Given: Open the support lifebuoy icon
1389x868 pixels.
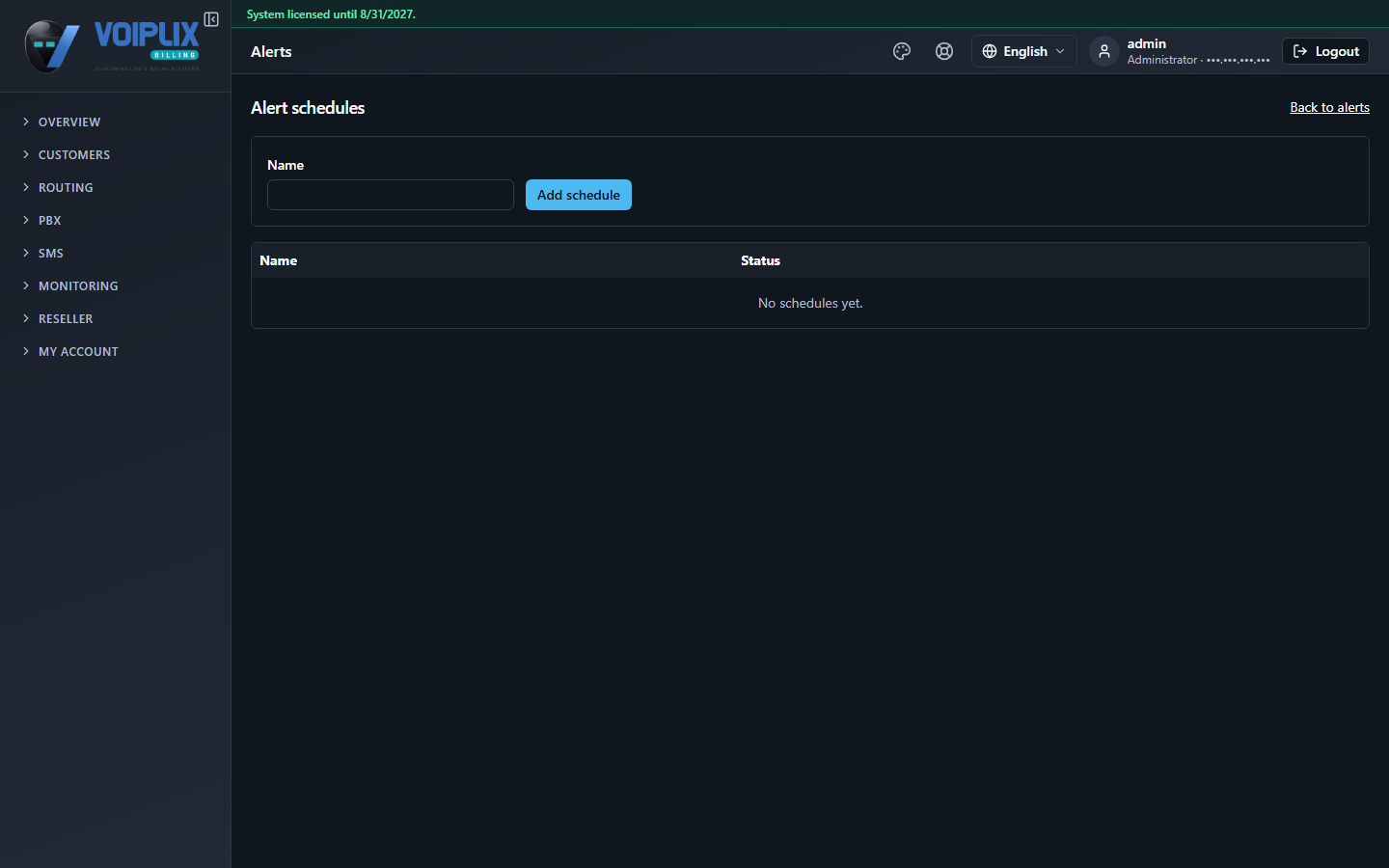Looking at the screenshot, I should point(944,51).
